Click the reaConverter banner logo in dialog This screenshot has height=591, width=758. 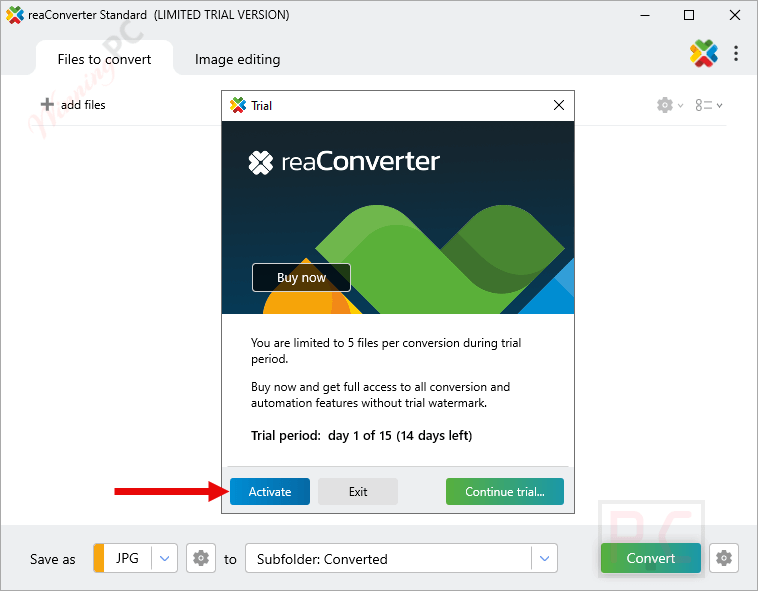tap(344, 162)
